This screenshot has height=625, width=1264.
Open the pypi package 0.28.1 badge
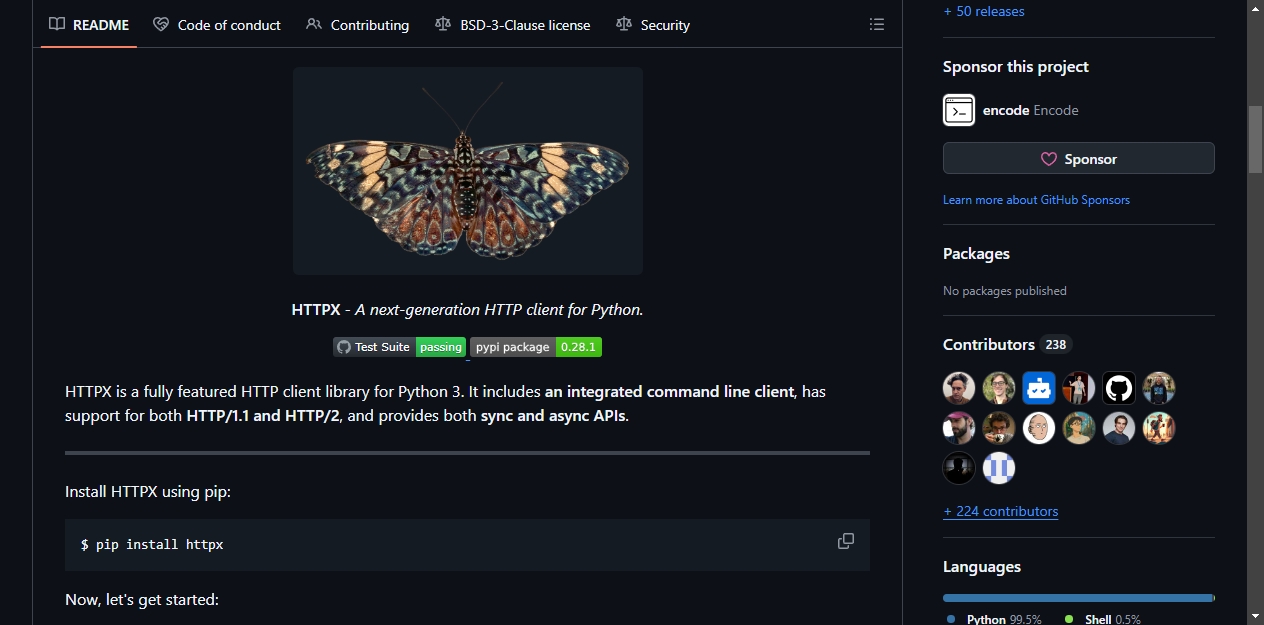point(536,347)
